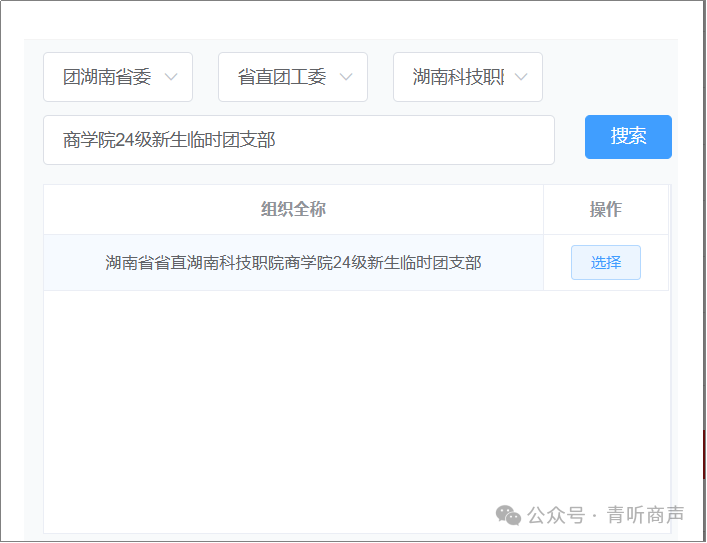Screen dimensions: 707x543
Task: Expand the 省直团工委 selector
Action: point(282,78)
